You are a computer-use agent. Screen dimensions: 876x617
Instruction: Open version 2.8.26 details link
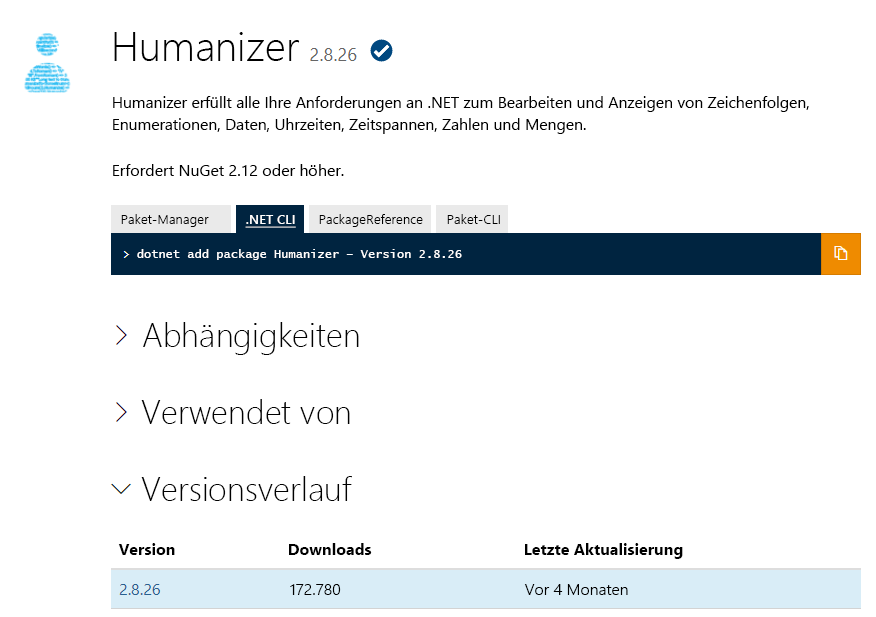click(x=138, y=589)
